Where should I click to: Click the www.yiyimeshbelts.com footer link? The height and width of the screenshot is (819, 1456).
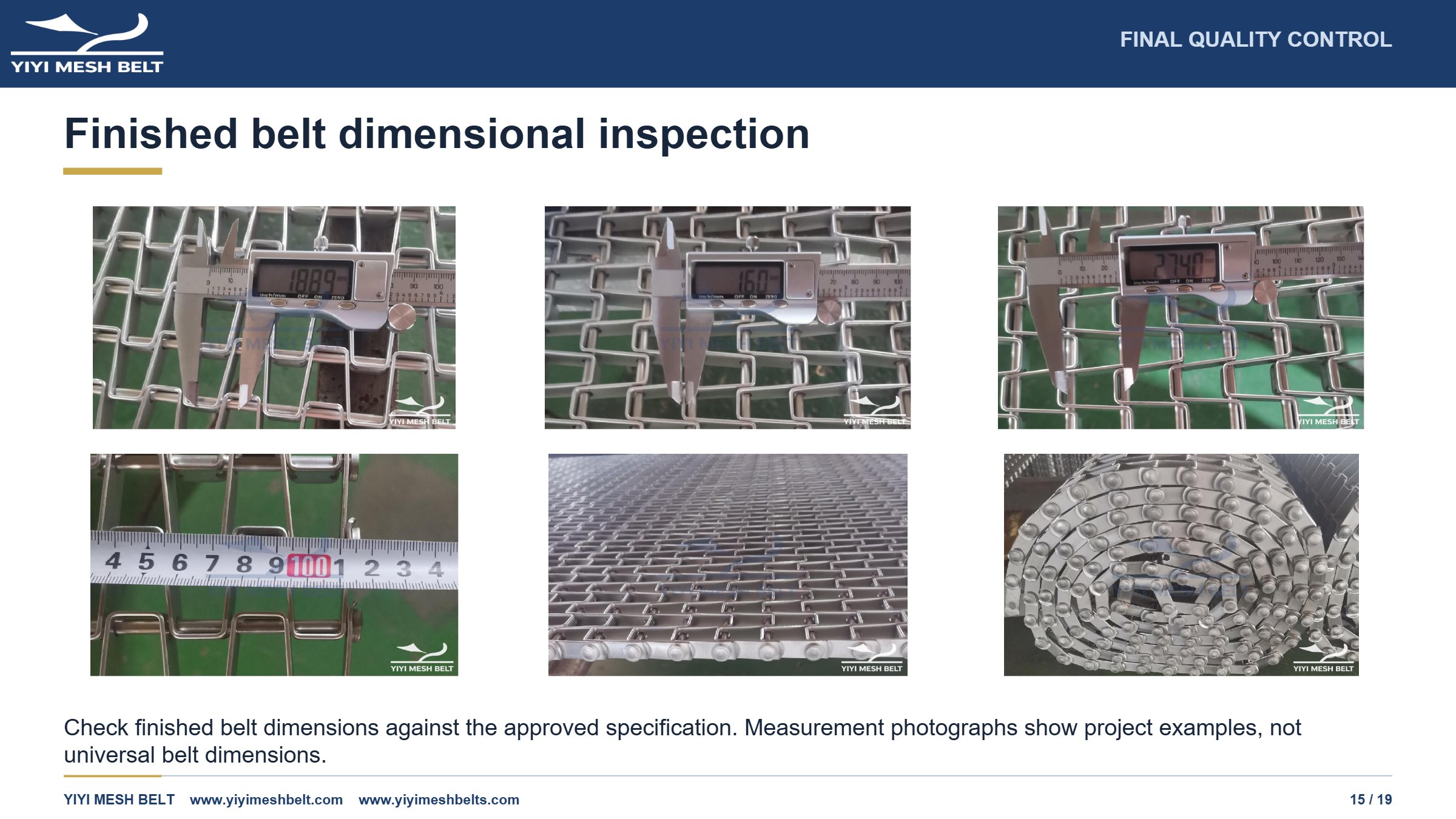(x=439, y=800)
